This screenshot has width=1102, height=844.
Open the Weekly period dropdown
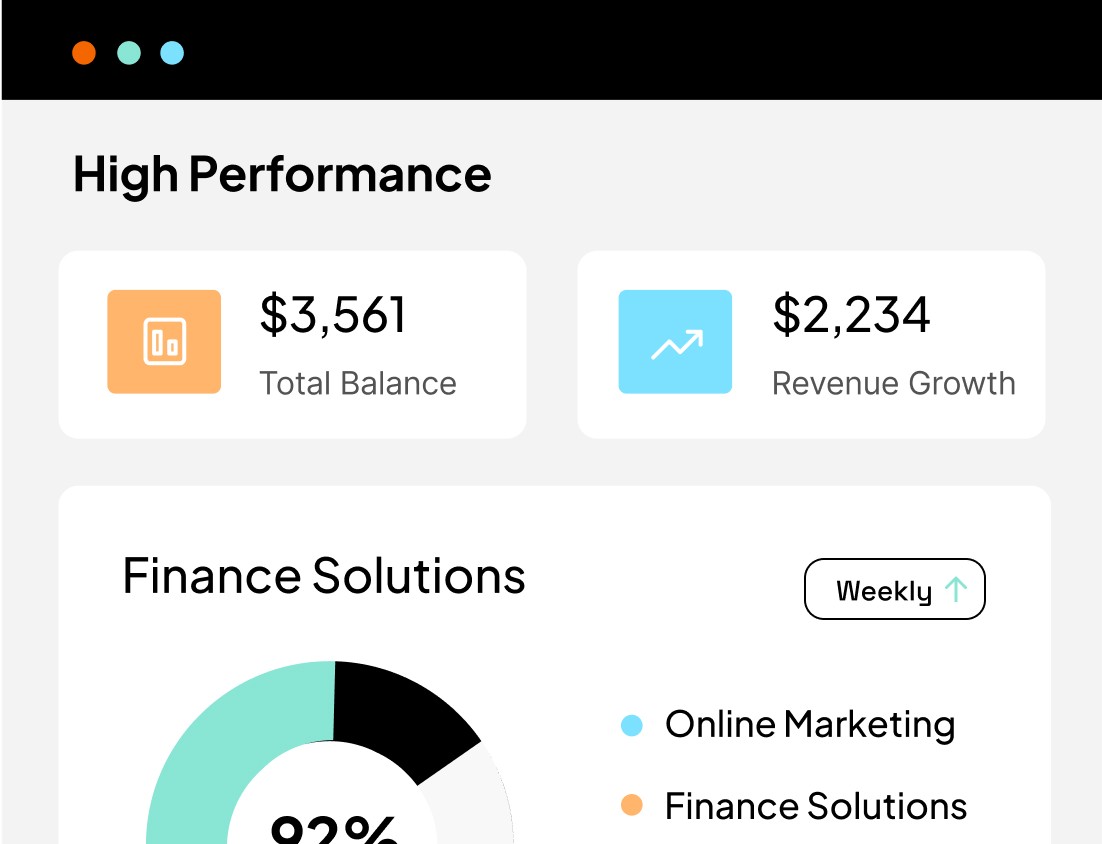point(895,589)
